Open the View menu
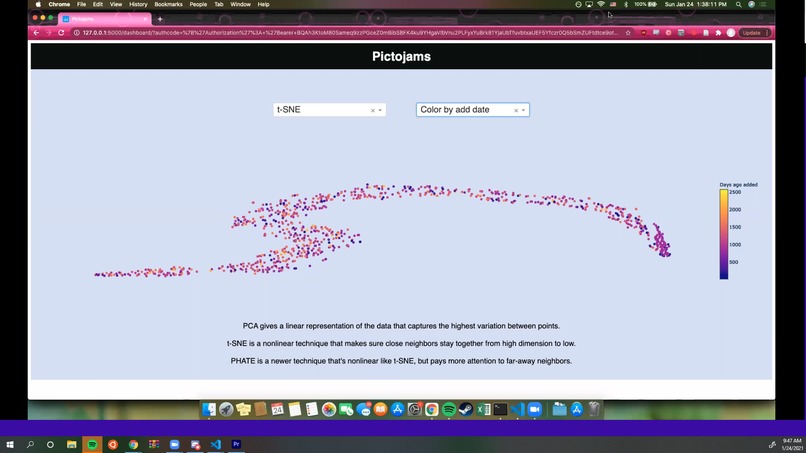 (x=116, y=4)
